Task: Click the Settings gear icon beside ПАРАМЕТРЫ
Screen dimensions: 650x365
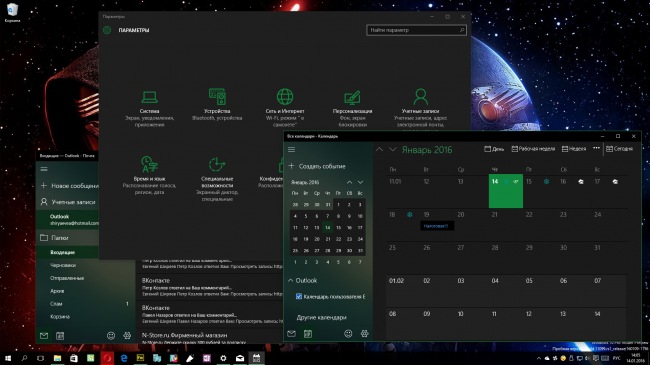Action: click(x=107, y=30)
